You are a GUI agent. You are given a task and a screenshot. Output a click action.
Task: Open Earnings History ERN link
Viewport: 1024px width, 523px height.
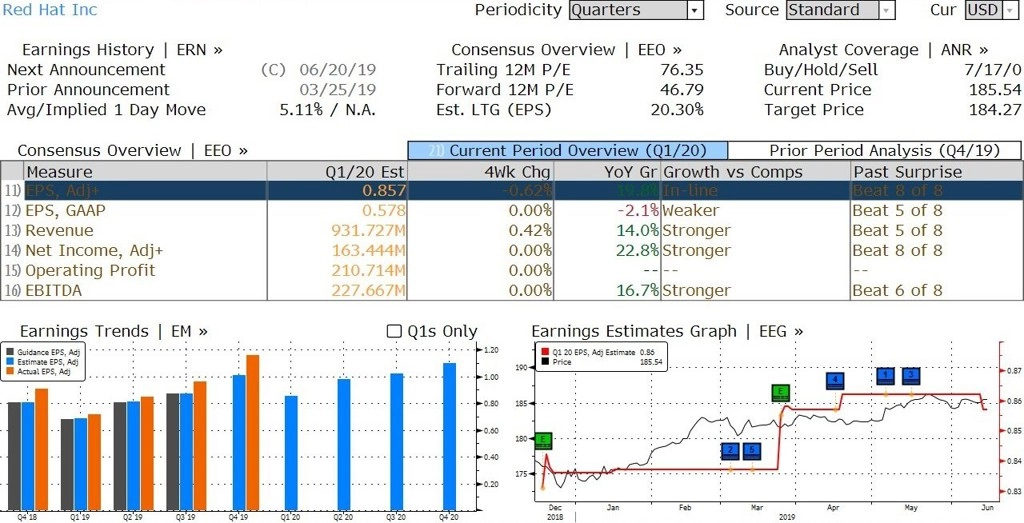(x=122, y=50)
